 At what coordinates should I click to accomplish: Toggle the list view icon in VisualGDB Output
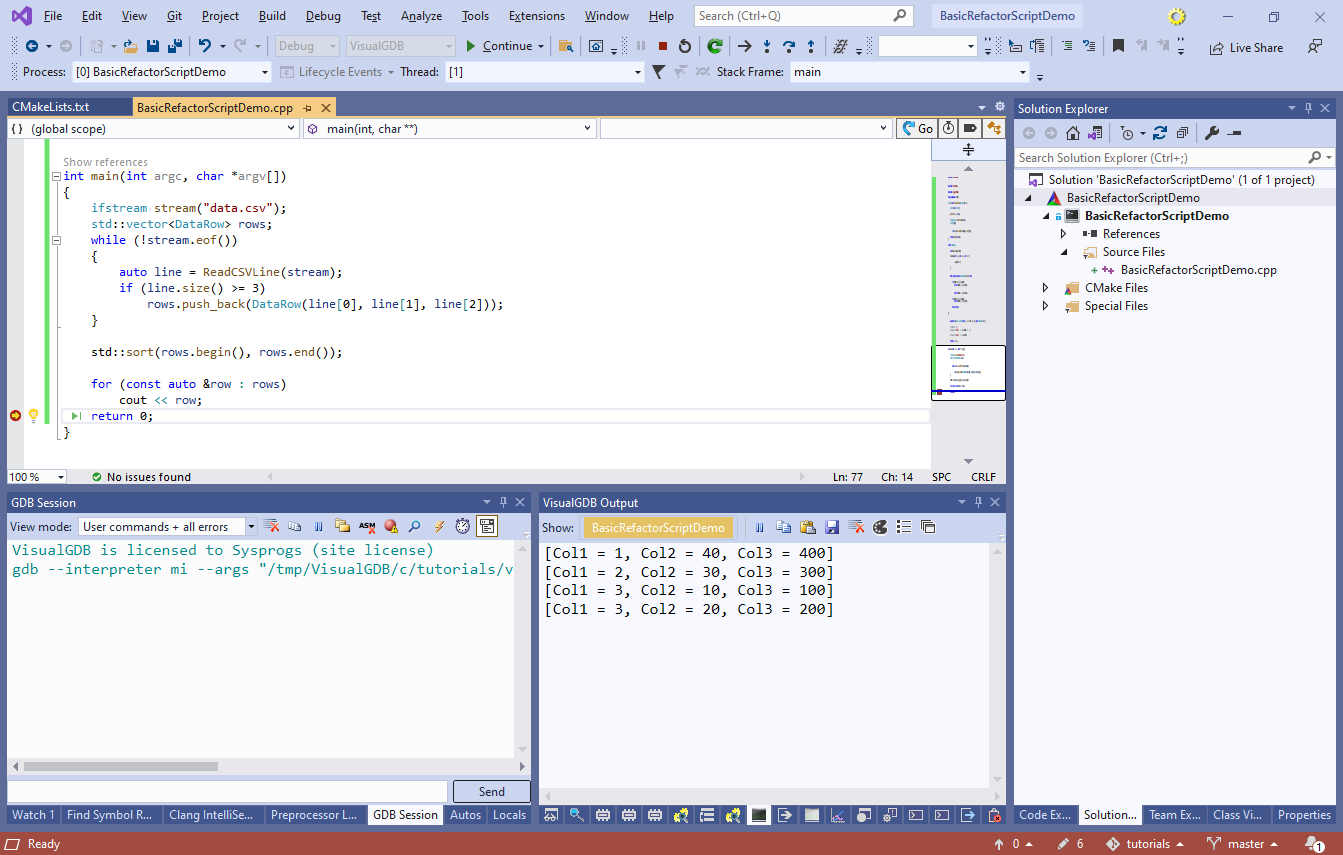pos(904,527)
